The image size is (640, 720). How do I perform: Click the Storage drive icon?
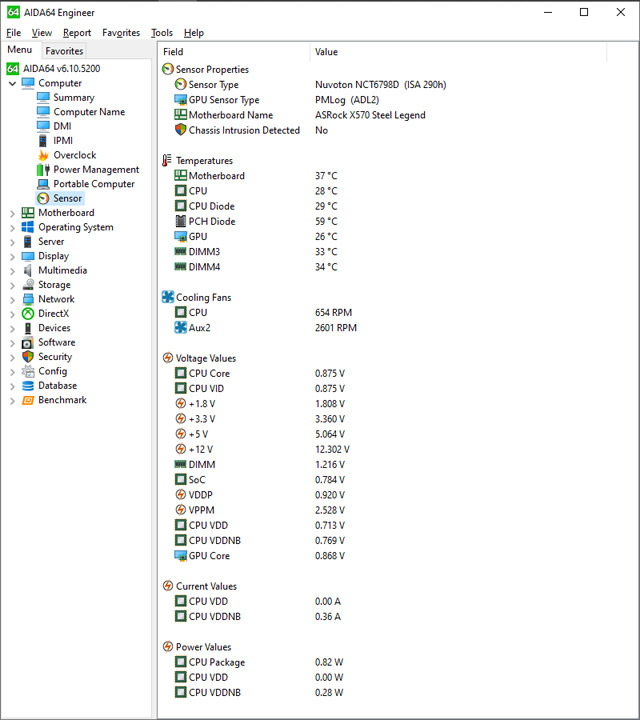point(28,285)
